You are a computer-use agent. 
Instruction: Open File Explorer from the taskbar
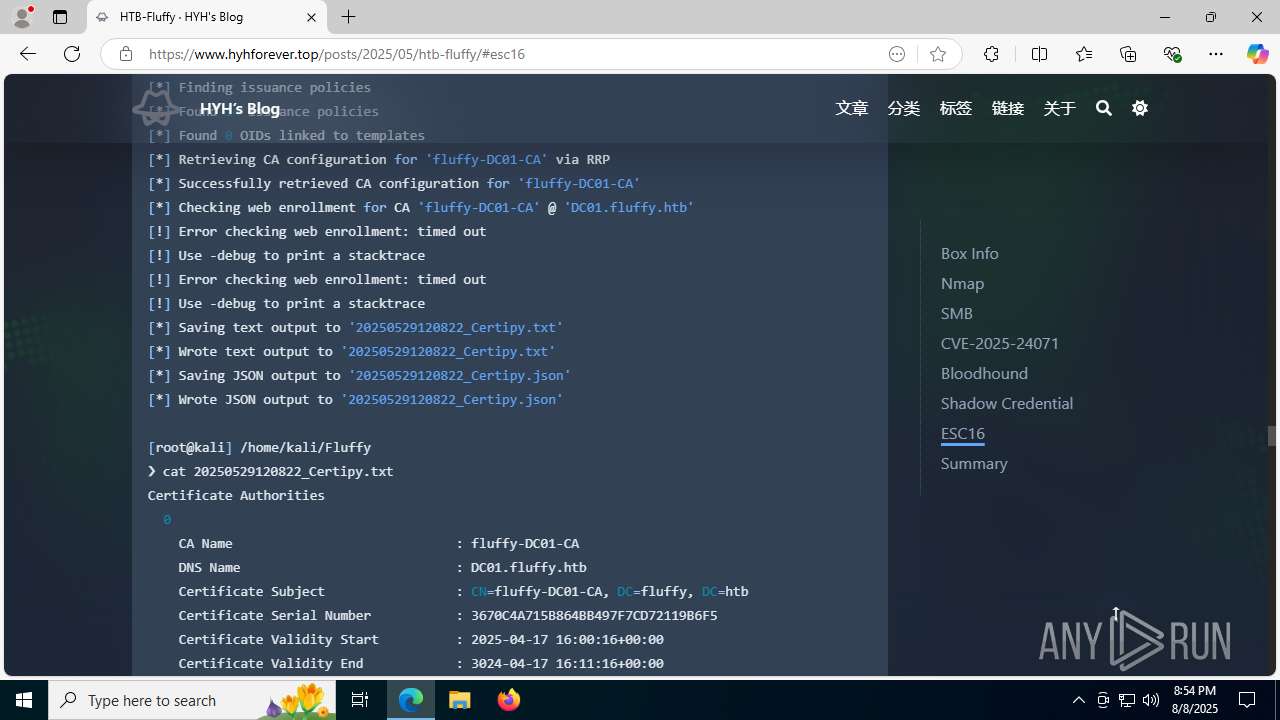(x=460, y=700)
